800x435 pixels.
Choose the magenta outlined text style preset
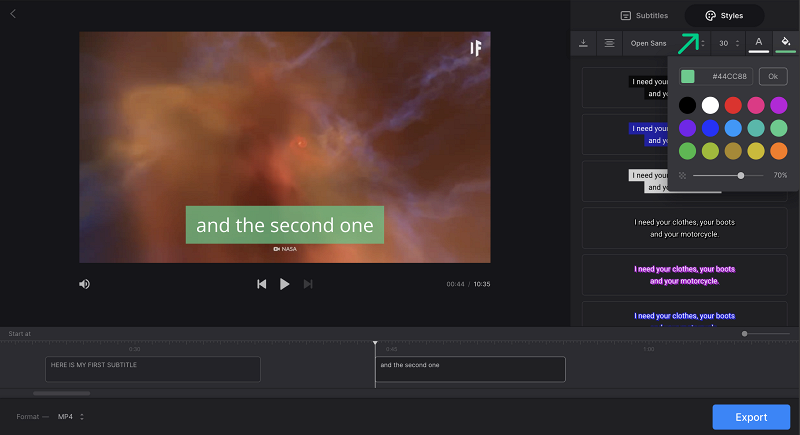685,275
